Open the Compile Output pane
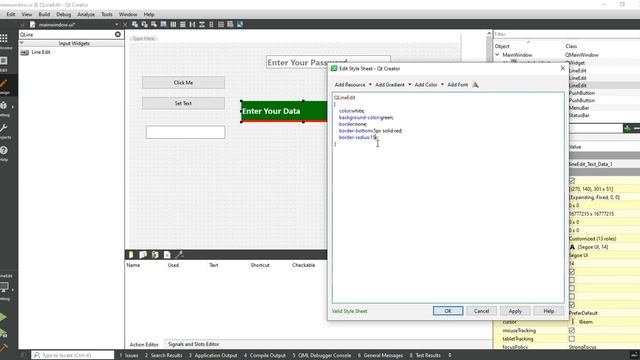The width and height of the screenshot is (640, 360). coord(265,355)
